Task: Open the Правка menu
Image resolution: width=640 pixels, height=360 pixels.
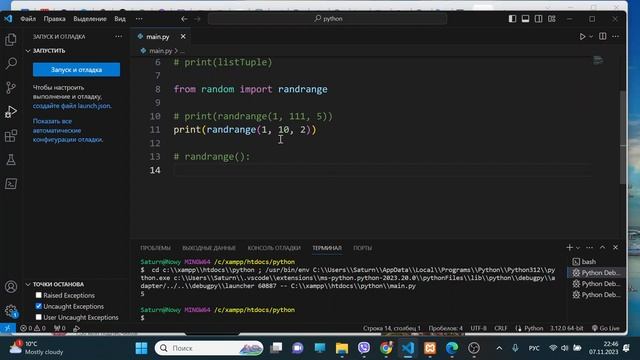Action: tap(54, 19)
